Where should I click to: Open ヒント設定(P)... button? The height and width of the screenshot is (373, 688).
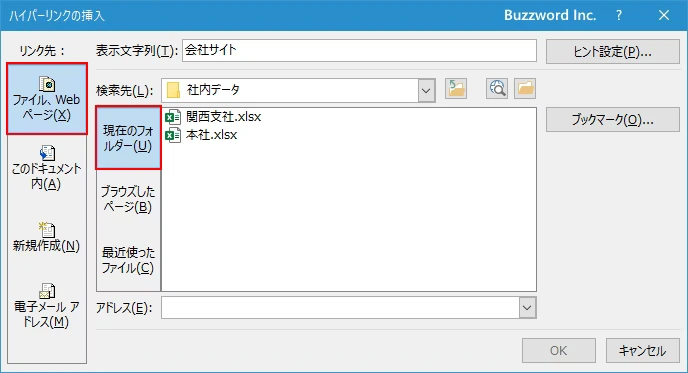coord(613,52)
